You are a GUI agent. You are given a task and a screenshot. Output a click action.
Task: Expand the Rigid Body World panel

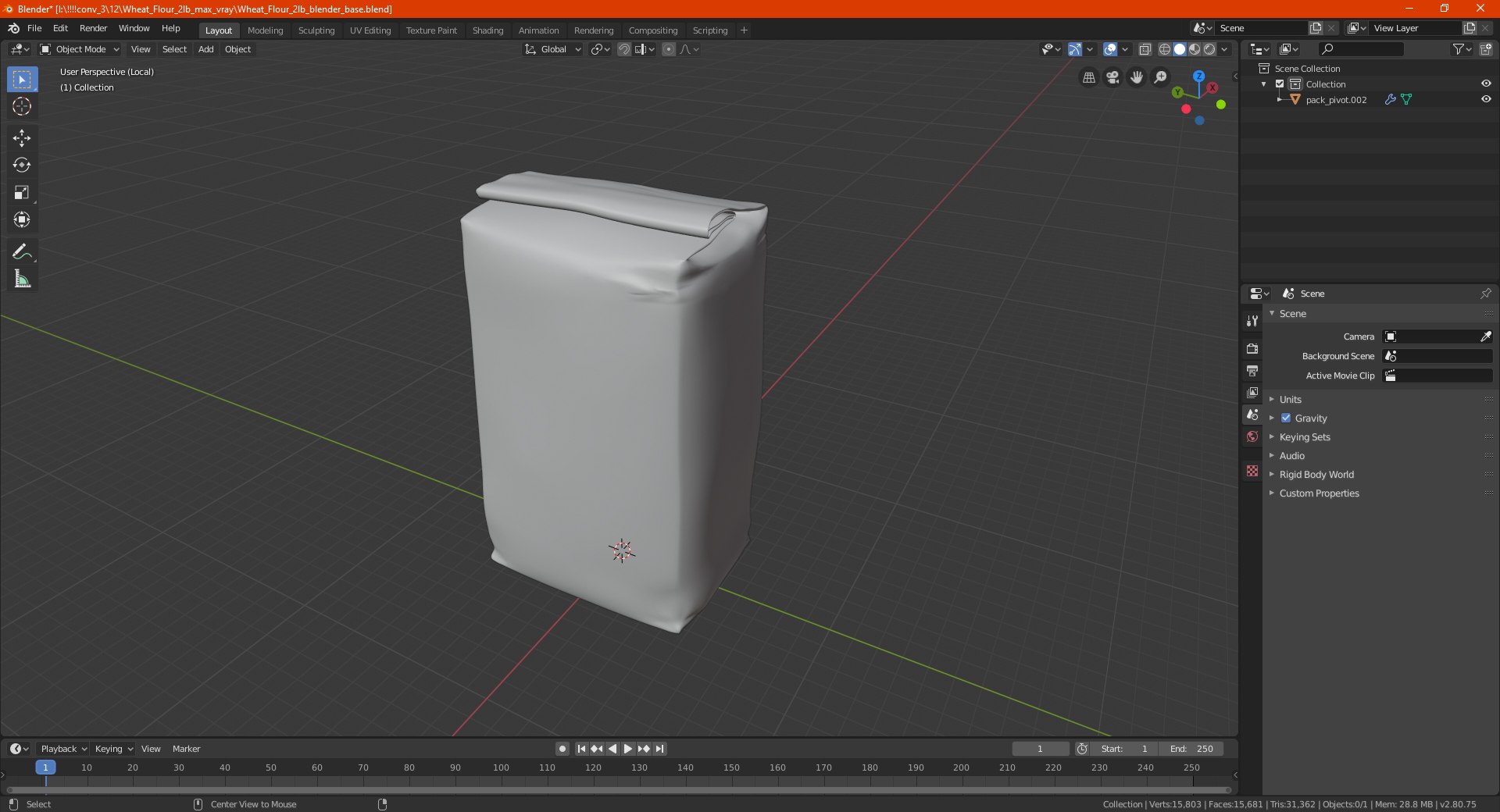(x=1316, y=474)
